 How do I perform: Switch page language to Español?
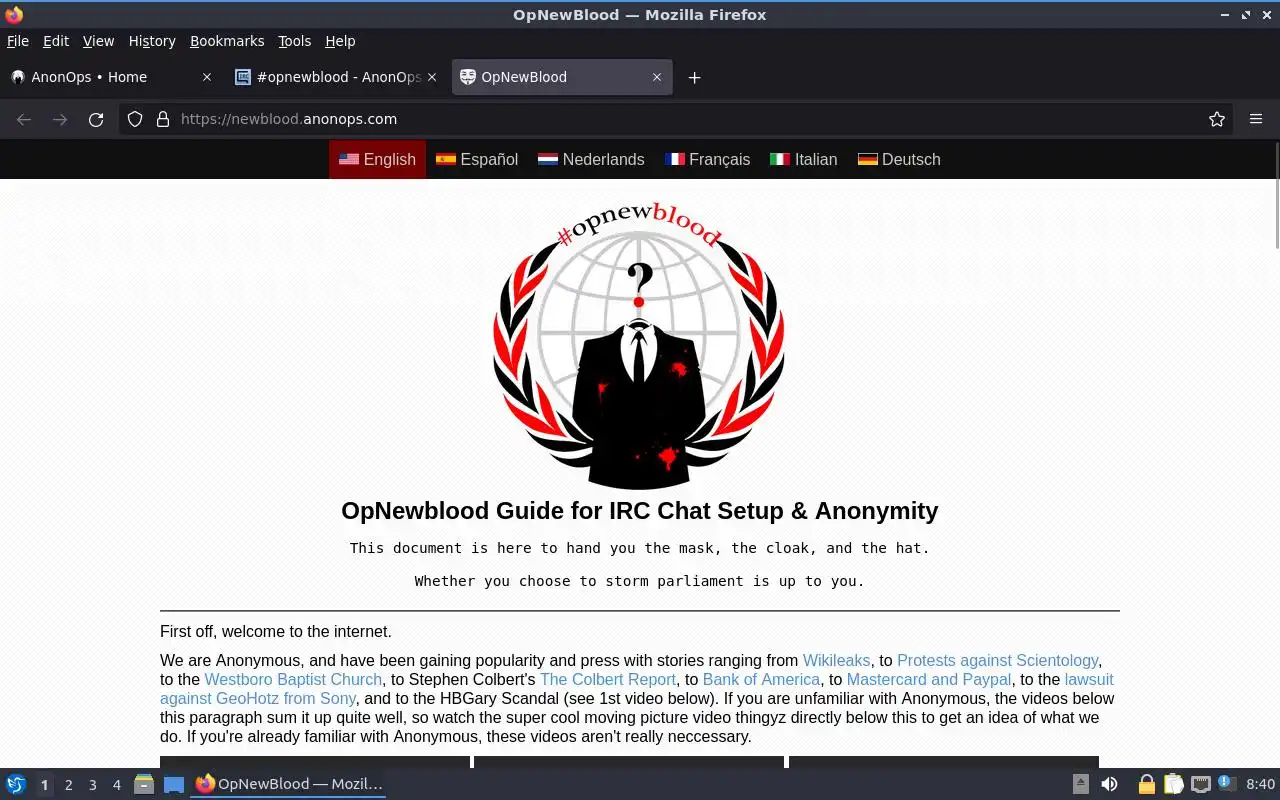click(x=477, y=159)
